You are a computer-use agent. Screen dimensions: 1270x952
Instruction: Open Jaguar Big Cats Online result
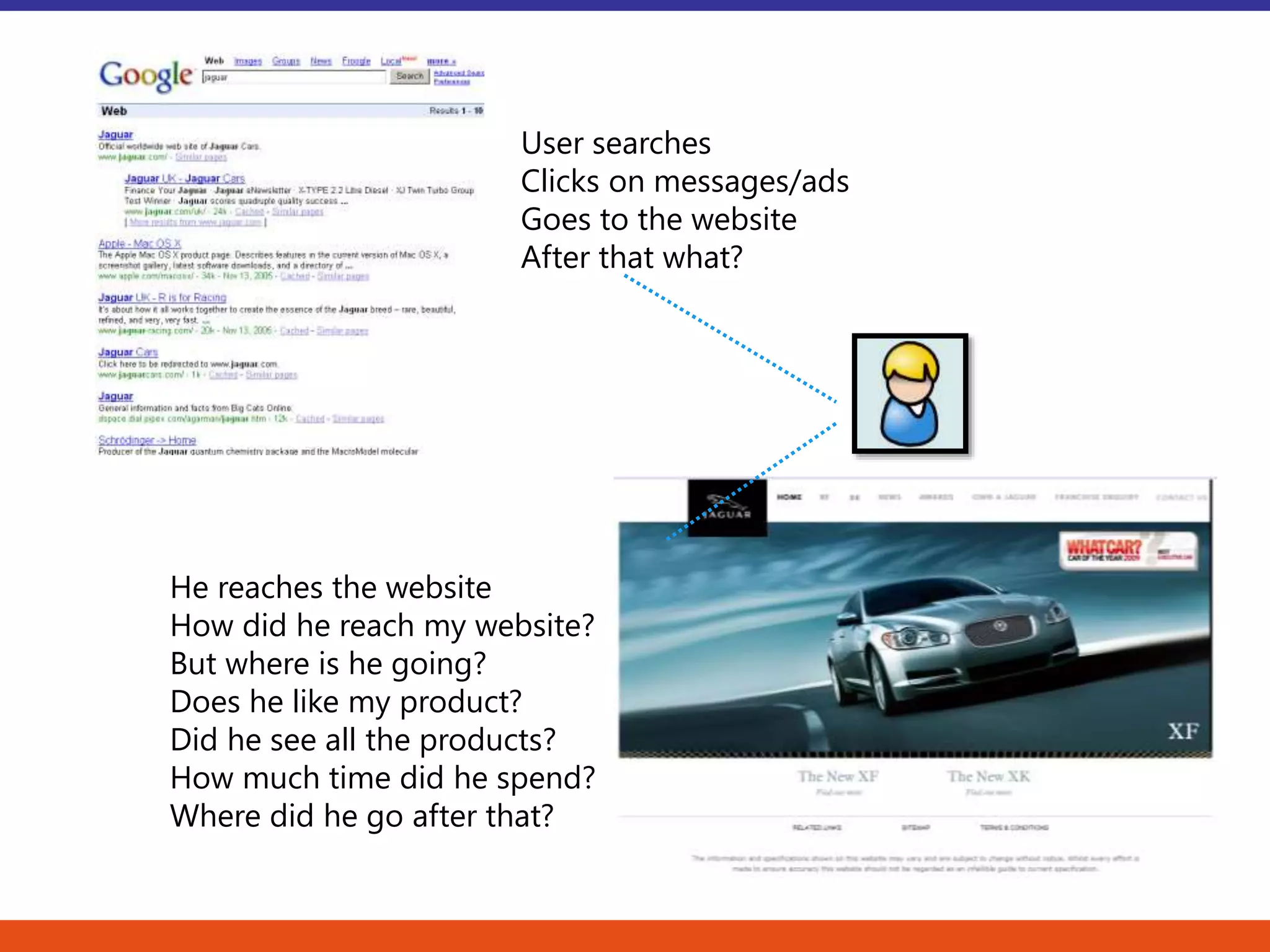[x=115, y=396]
